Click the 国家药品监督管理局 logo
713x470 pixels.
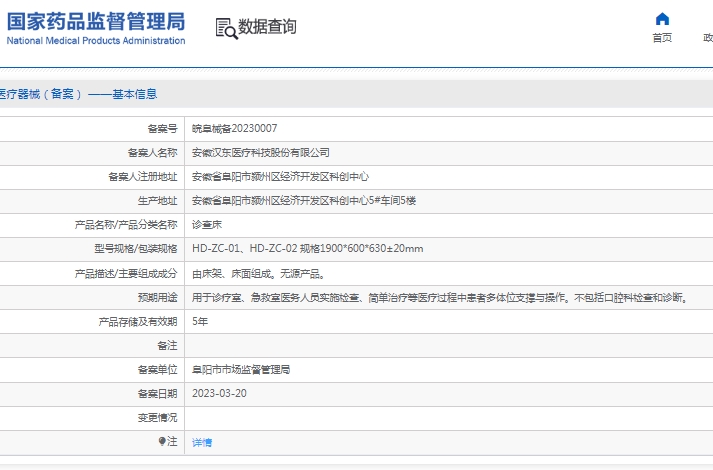click(96, 21)
